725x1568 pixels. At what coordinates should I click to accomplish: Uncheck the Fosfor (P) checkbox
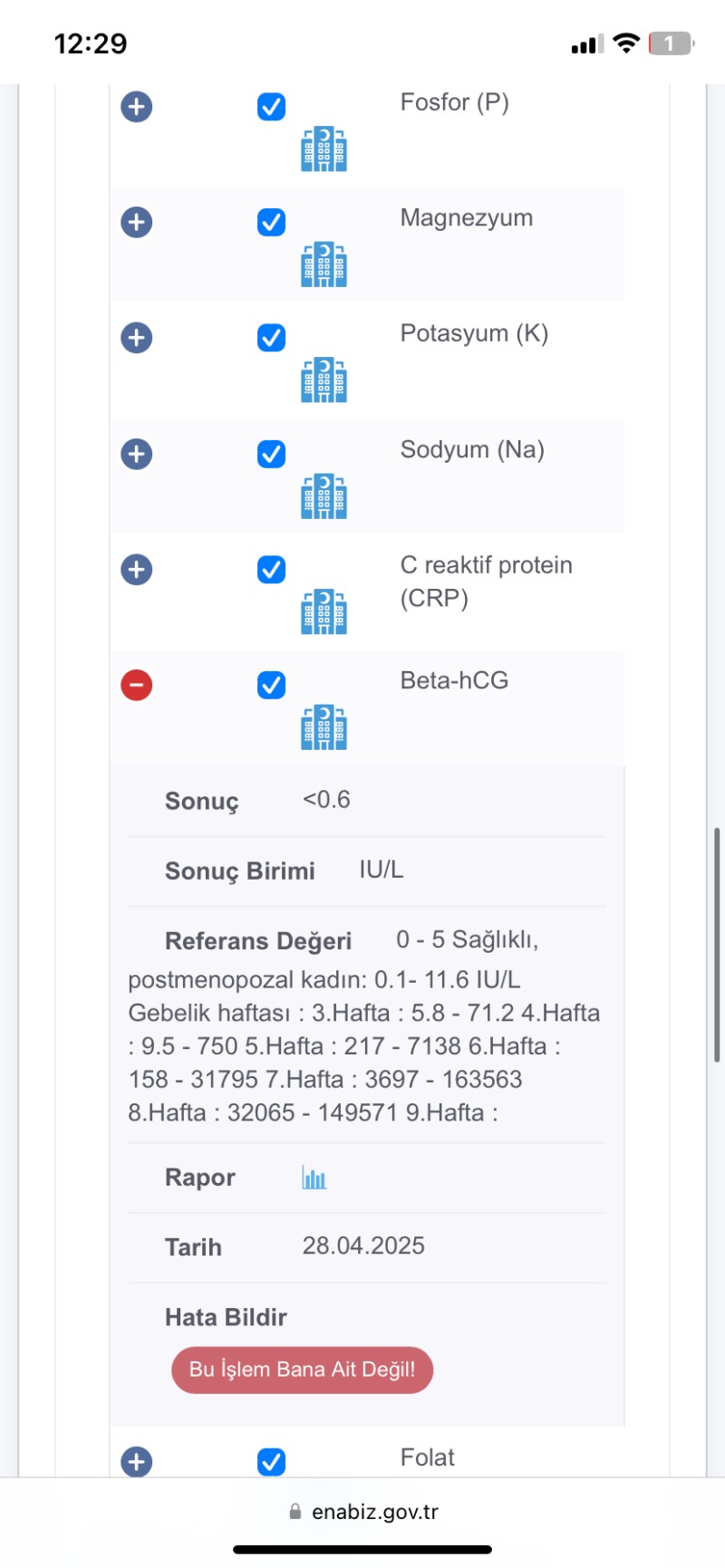pos(271,107)
